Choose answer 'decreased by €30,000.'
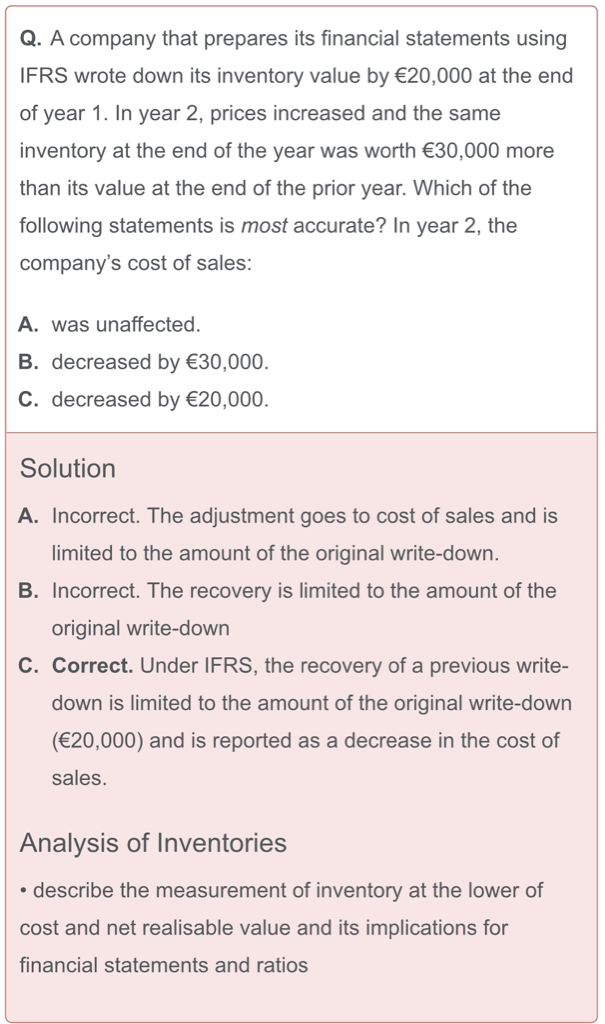The width and height of the screenshot is (605, 1024). tap(160, 362)
